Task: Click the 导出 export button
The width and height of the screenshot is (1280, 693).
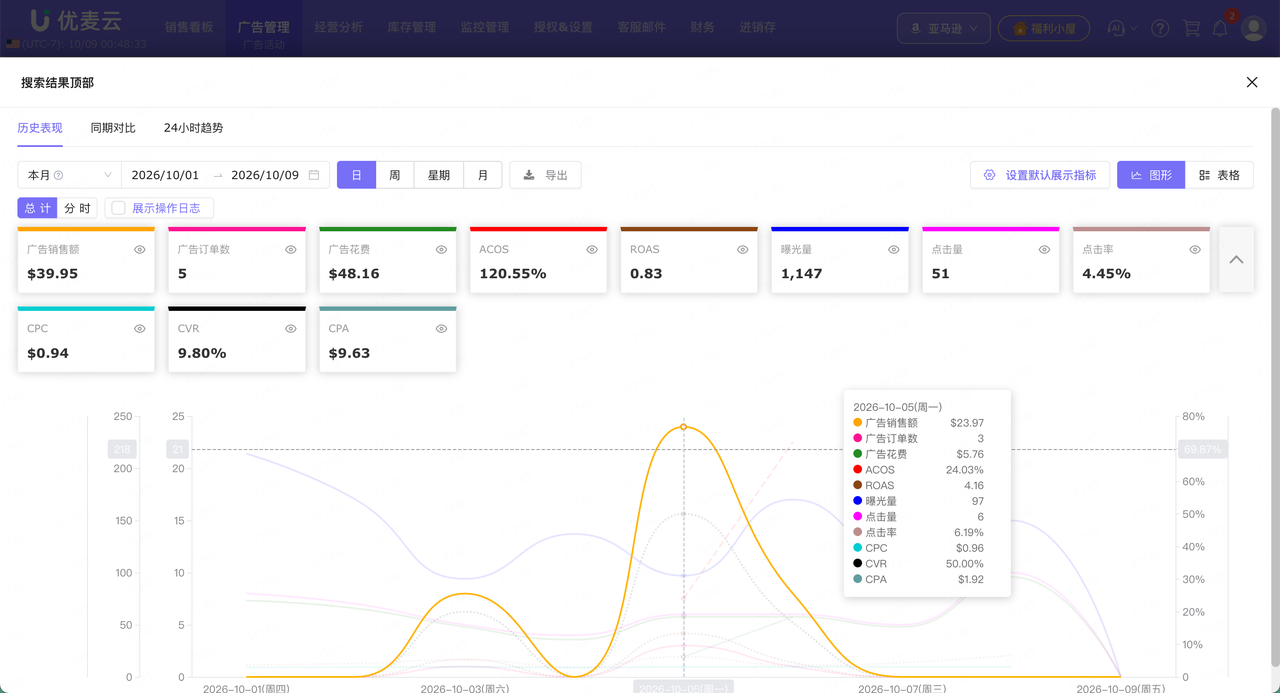Action: [x=545, y=175]
